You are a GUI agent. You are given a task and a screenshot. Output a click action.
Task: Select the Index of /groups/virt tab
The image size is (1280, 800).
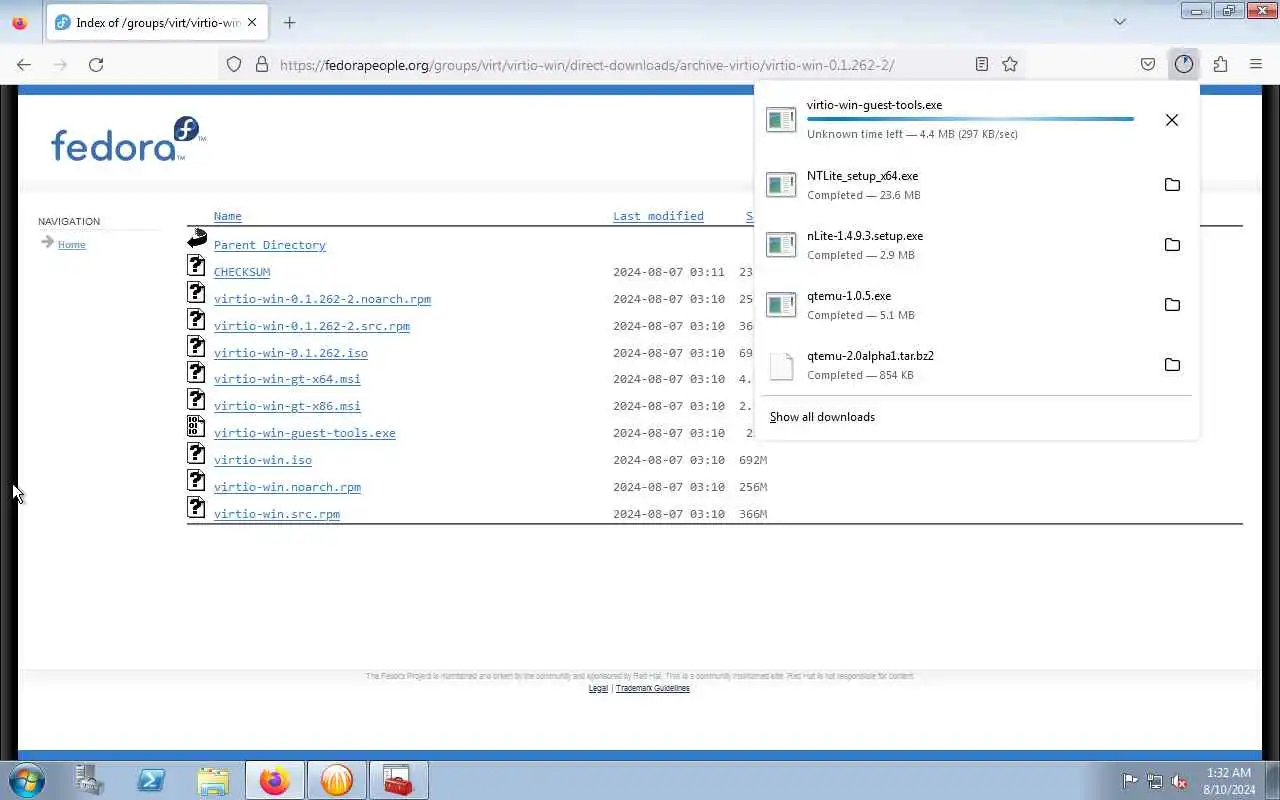click(x=158, y=22)
